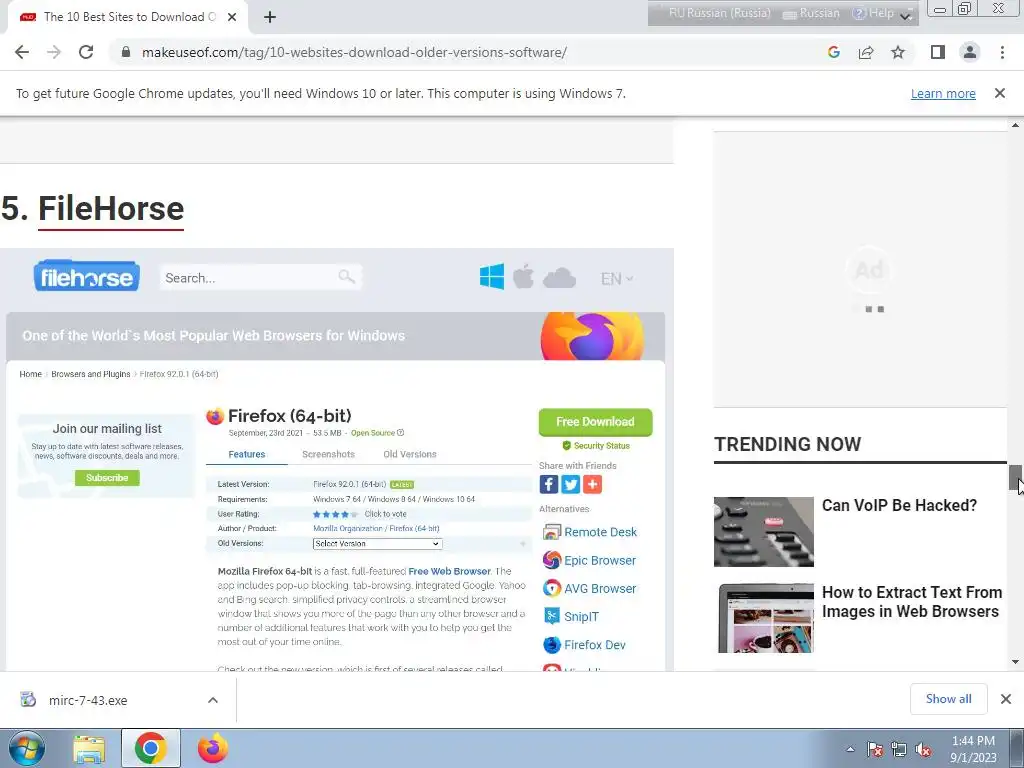Bookmark this page with the star icon
The image size is (1024, 768).
[x=898, y=52]
